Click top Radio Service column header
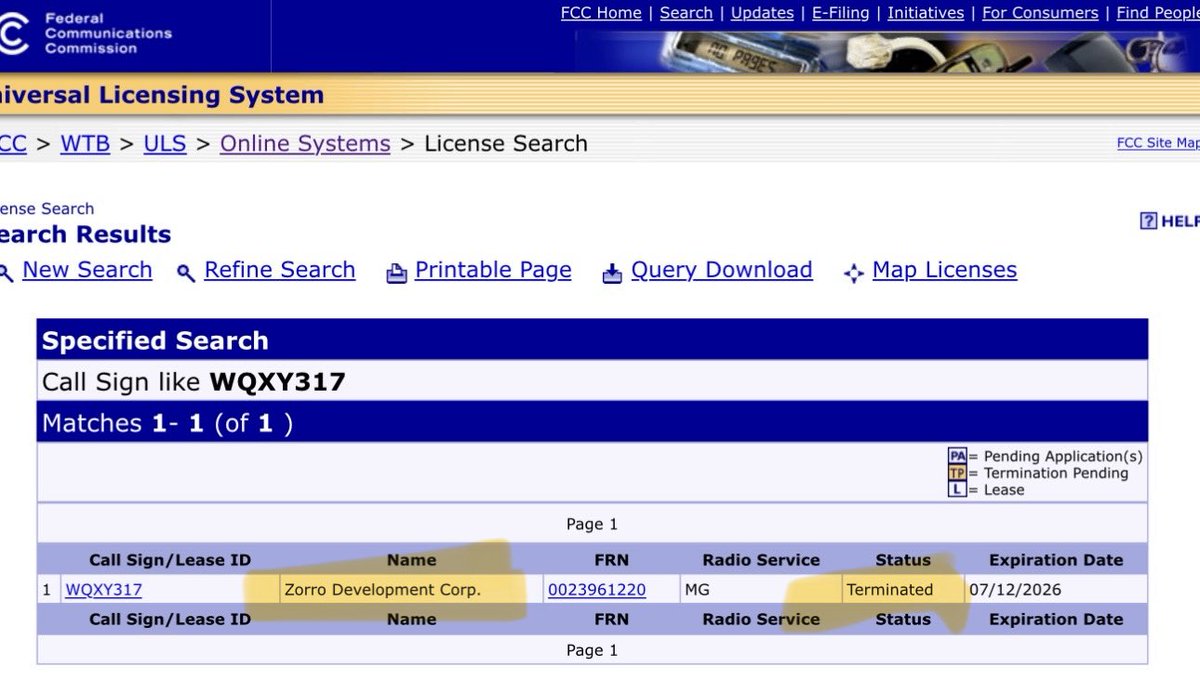The height and width of the screenshot is (694, 1200). click(761, 560)
